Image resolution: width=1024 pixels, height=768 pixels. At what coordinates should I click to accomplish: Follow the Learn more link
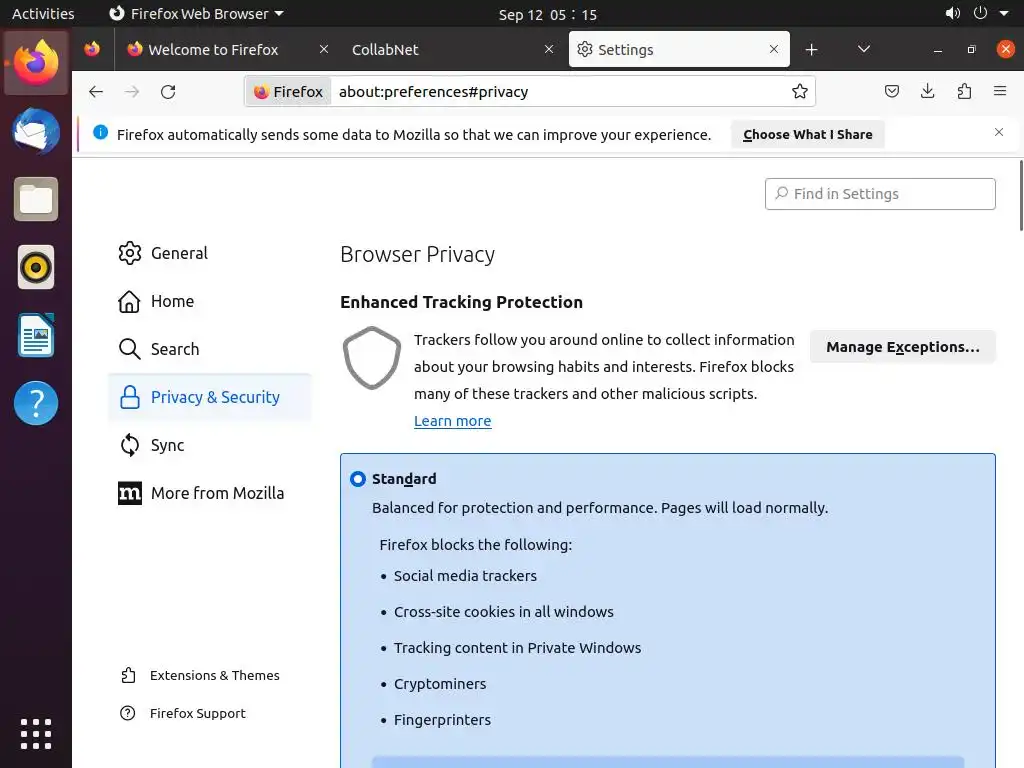click(452, 421)
